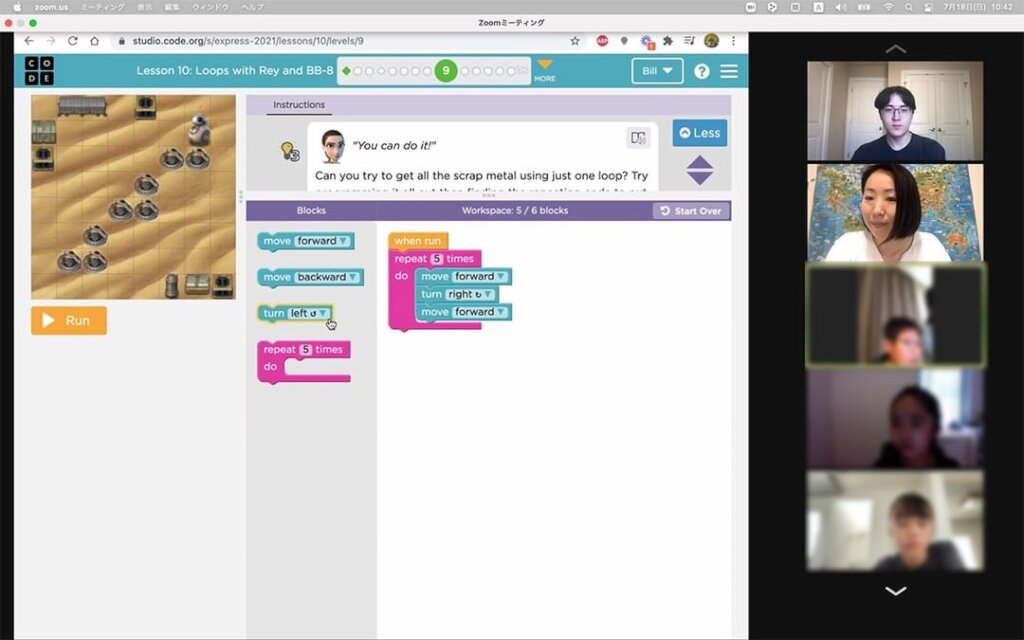
Task: Click the padlock icon in the address bar
Action: (121, 40)
